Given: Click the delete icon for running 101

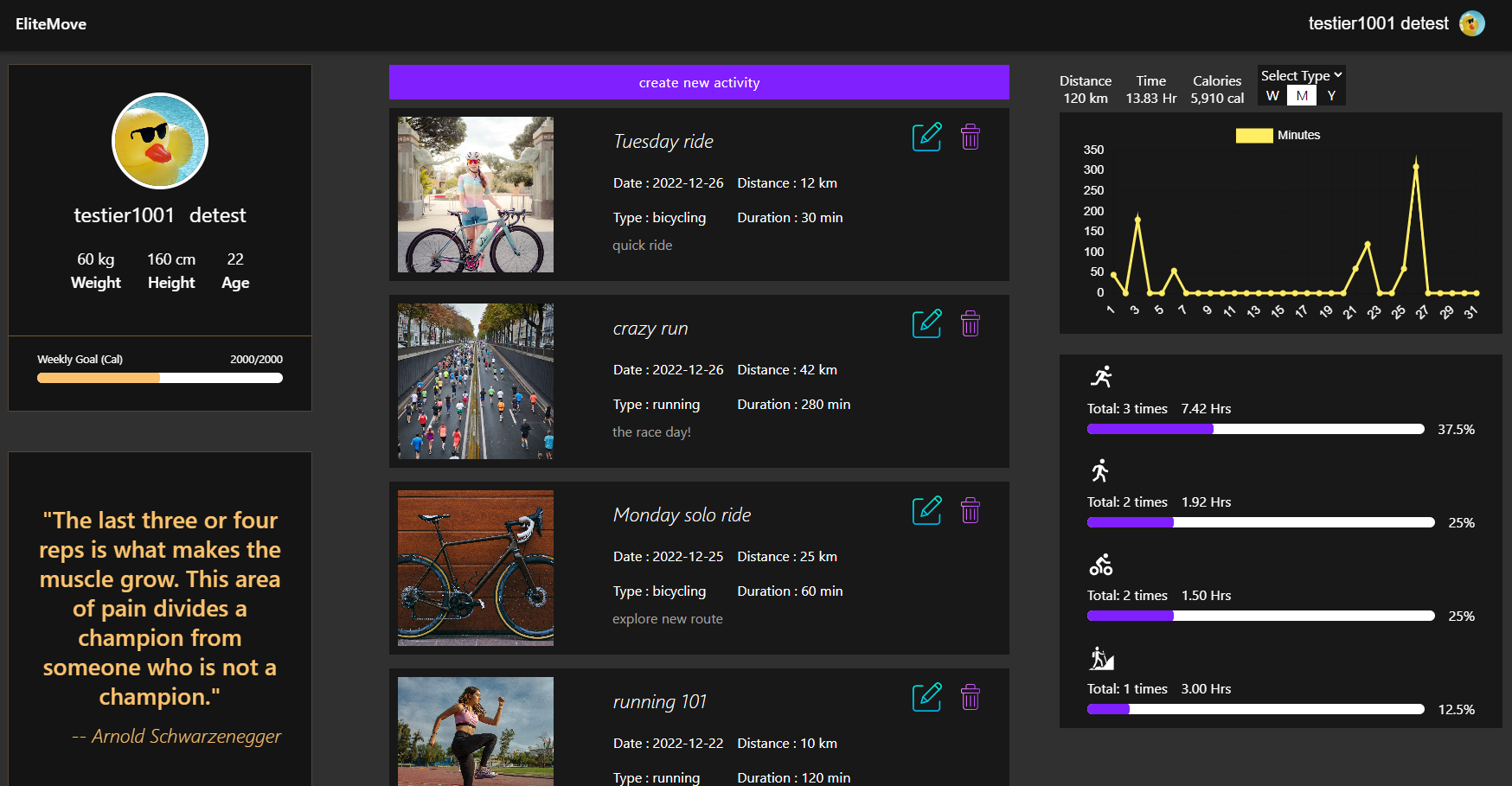Looking at the screenshot, I should pos(970,697).
